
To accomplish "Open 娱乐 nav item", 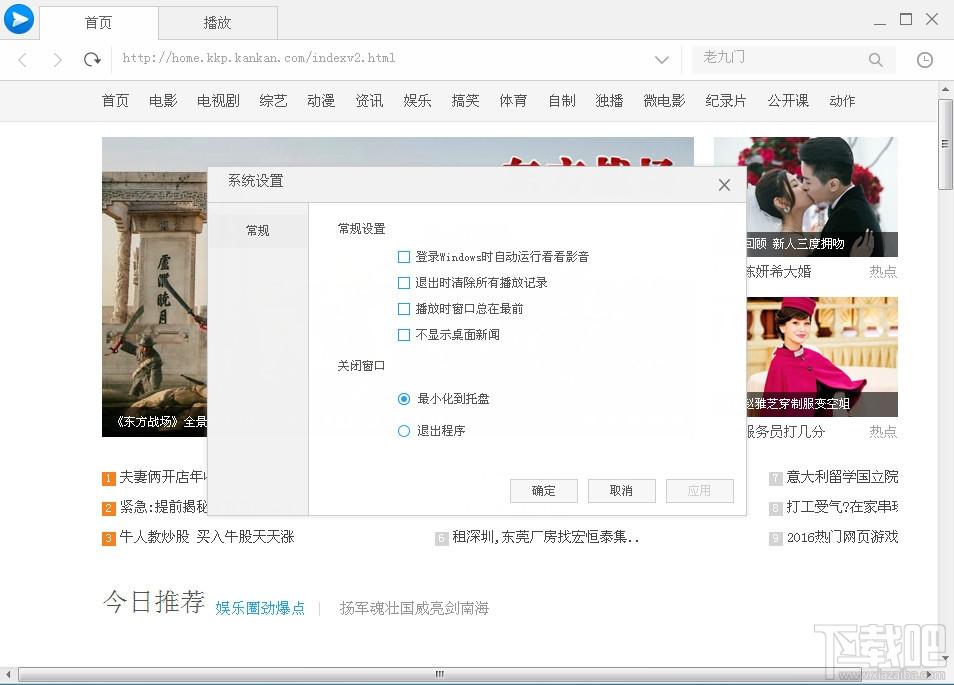I will [417, 101].
